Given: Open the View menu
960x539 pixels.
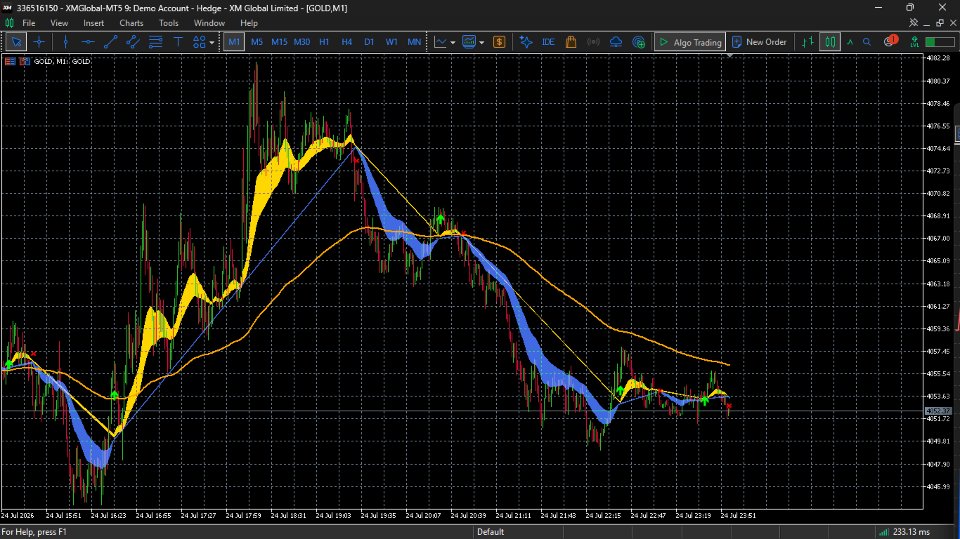Looking at the screenshot, I should coord(59,23).
